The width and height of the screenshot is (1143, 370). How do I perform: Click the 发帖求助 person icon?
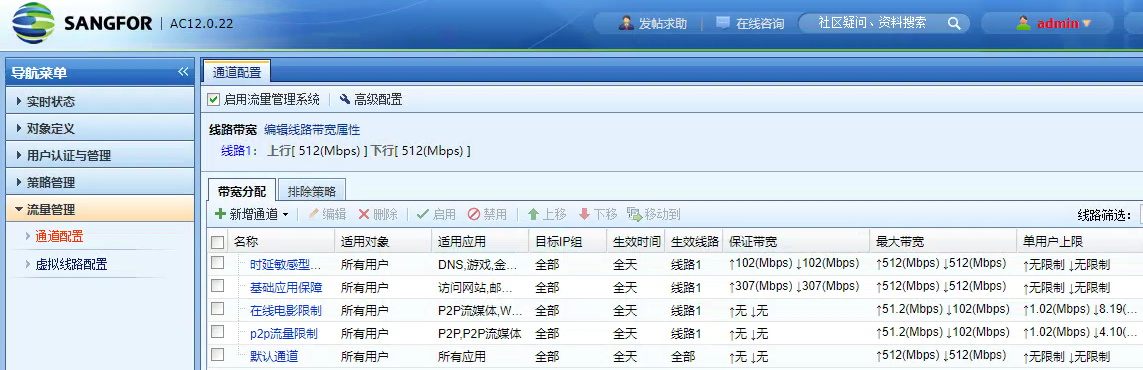pyautogui.click(x=625, y=23)
